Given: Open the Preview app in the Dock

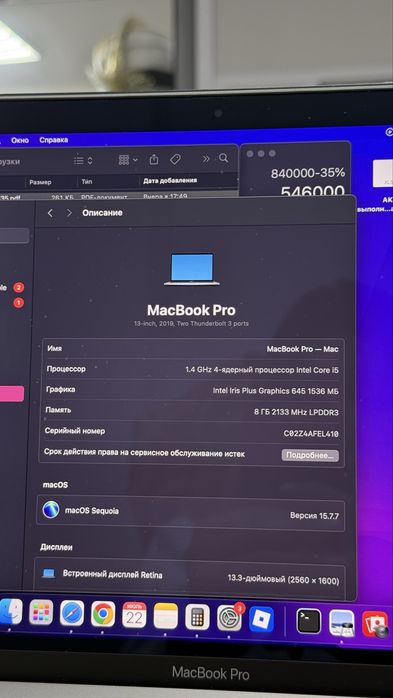Looking at the screenshot, I should click(x=342, y=623).
